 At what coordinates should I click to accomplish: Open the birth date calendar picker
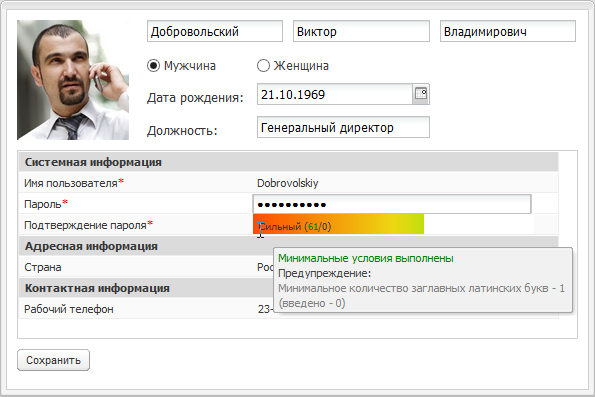(x=421, y=94)
